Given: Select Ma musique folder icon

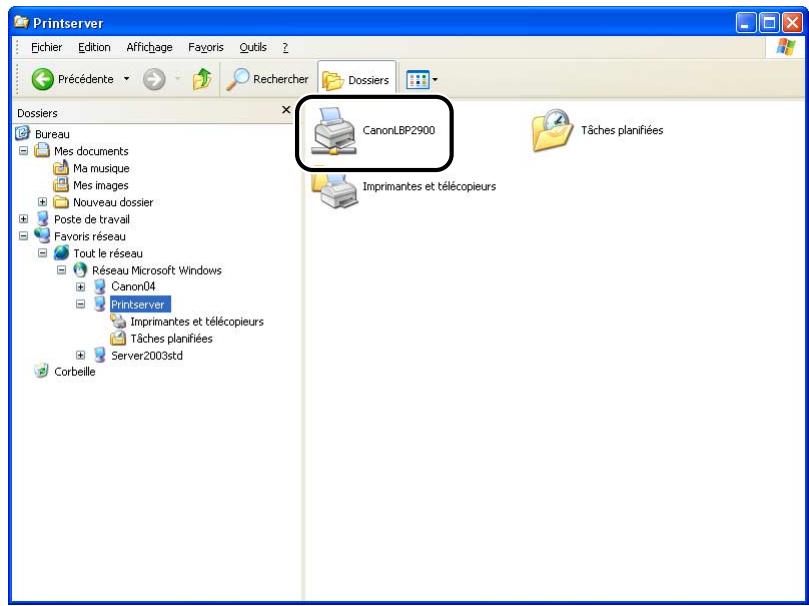Looking at the screenshot, I should coord(61,168).
